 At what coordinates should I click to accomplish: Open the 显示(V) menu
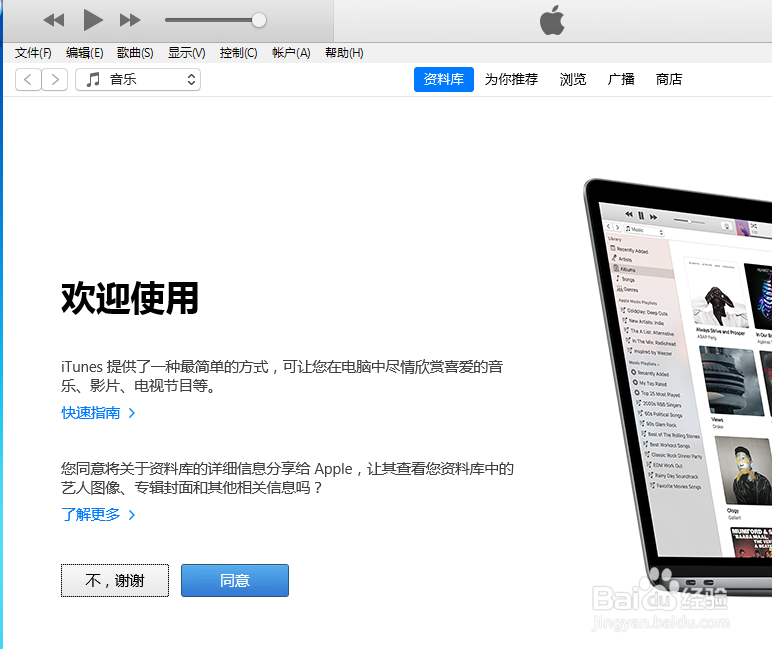point(187,53)
